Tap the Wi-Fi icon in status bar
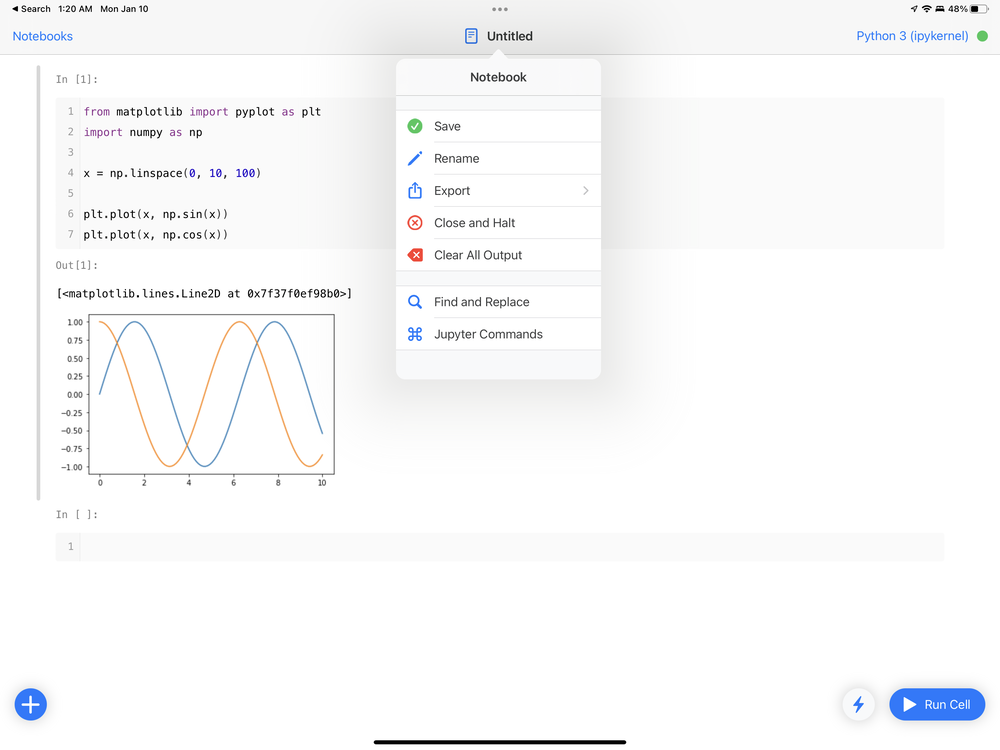 click(x=927, y=9)
